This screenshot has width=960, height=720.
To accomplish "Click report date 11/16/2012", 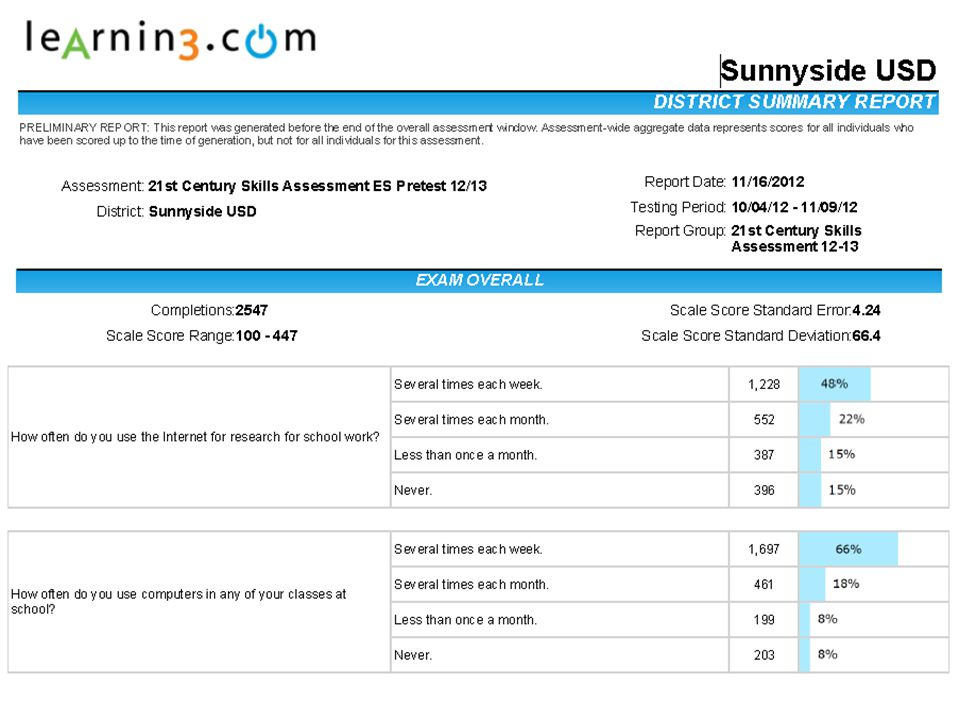I will point(768,182).
